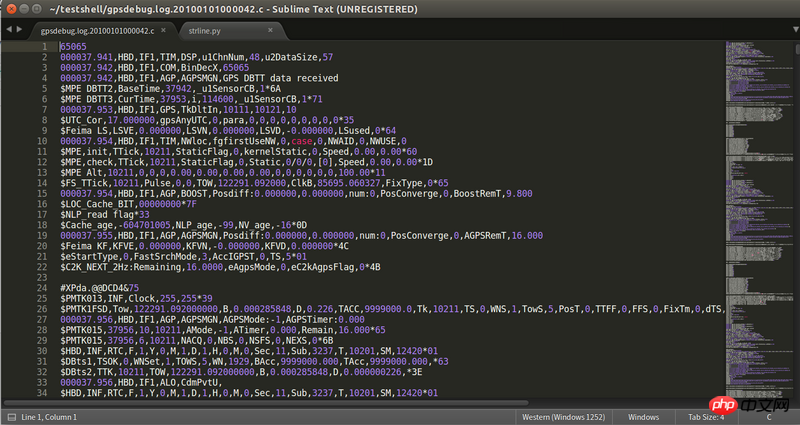Go to next tab with right arrow

[19, 30]
